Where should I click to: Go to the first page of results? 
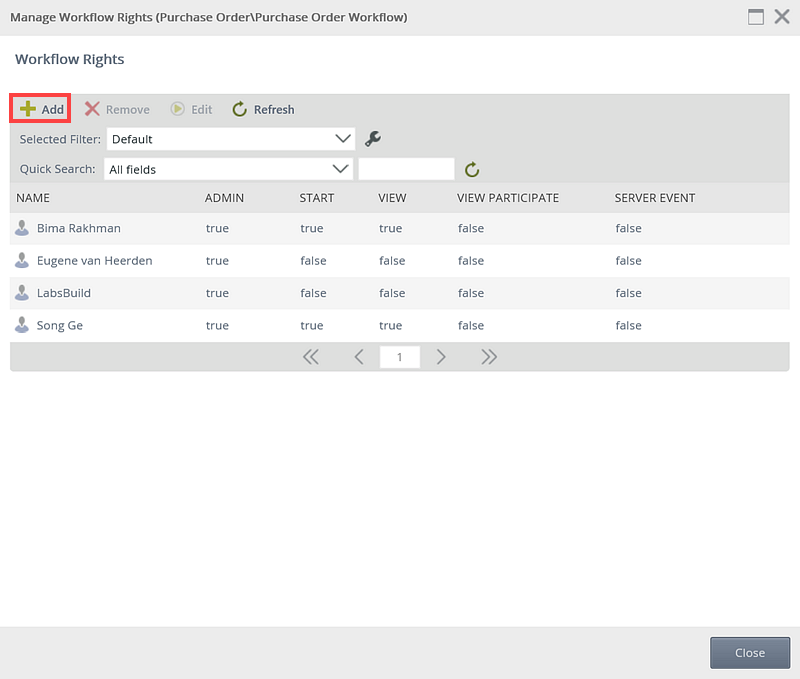pyautogui.click(x=311, y=357)
